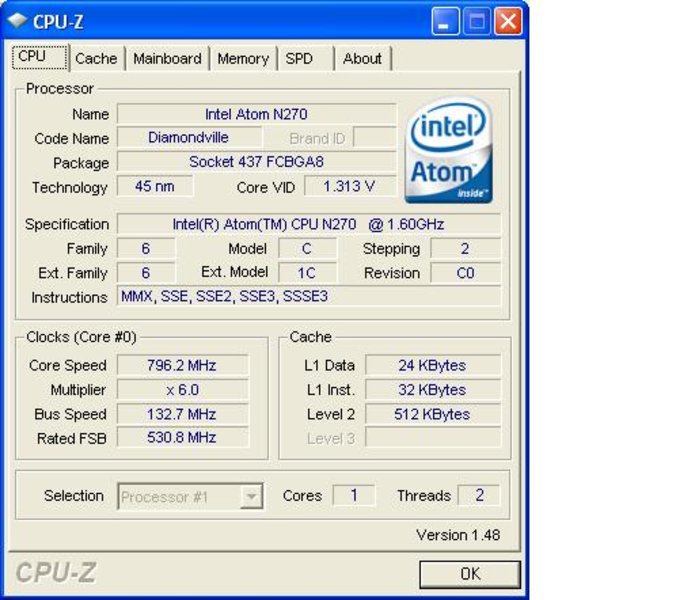
Task: Click the disabled maximize button
Action: [476, 21]
